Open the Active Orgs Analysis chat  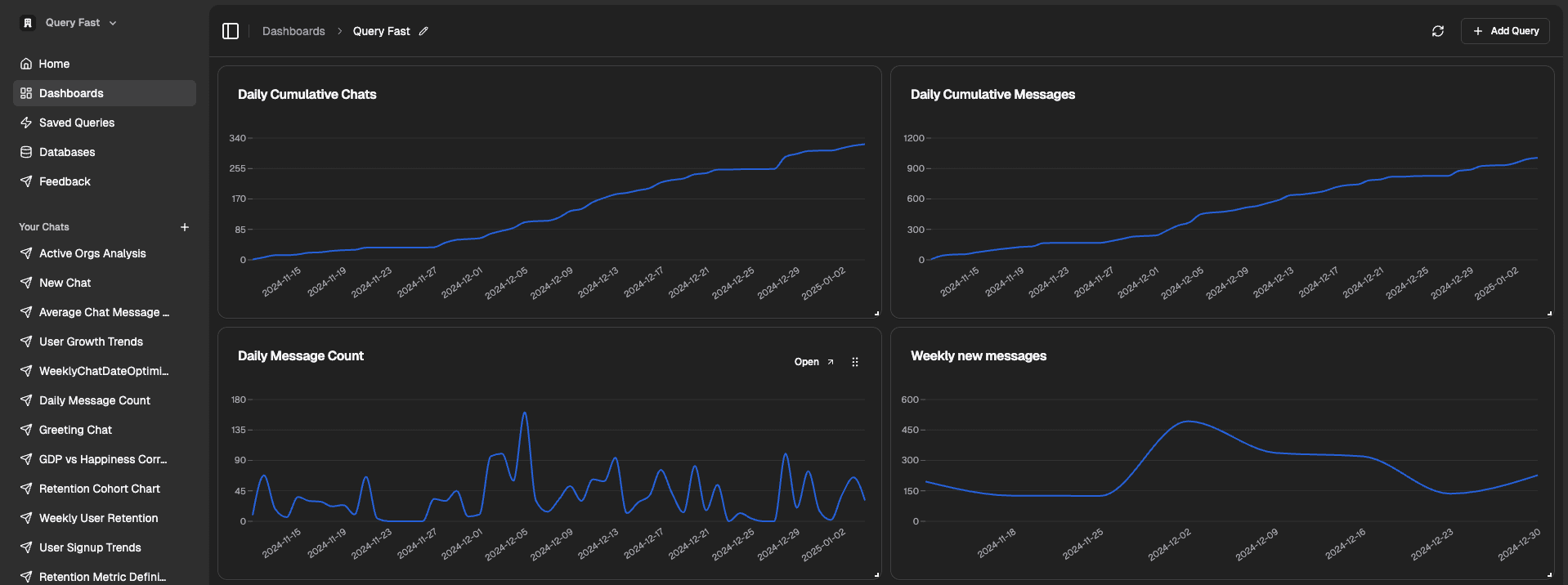[92, 253]
